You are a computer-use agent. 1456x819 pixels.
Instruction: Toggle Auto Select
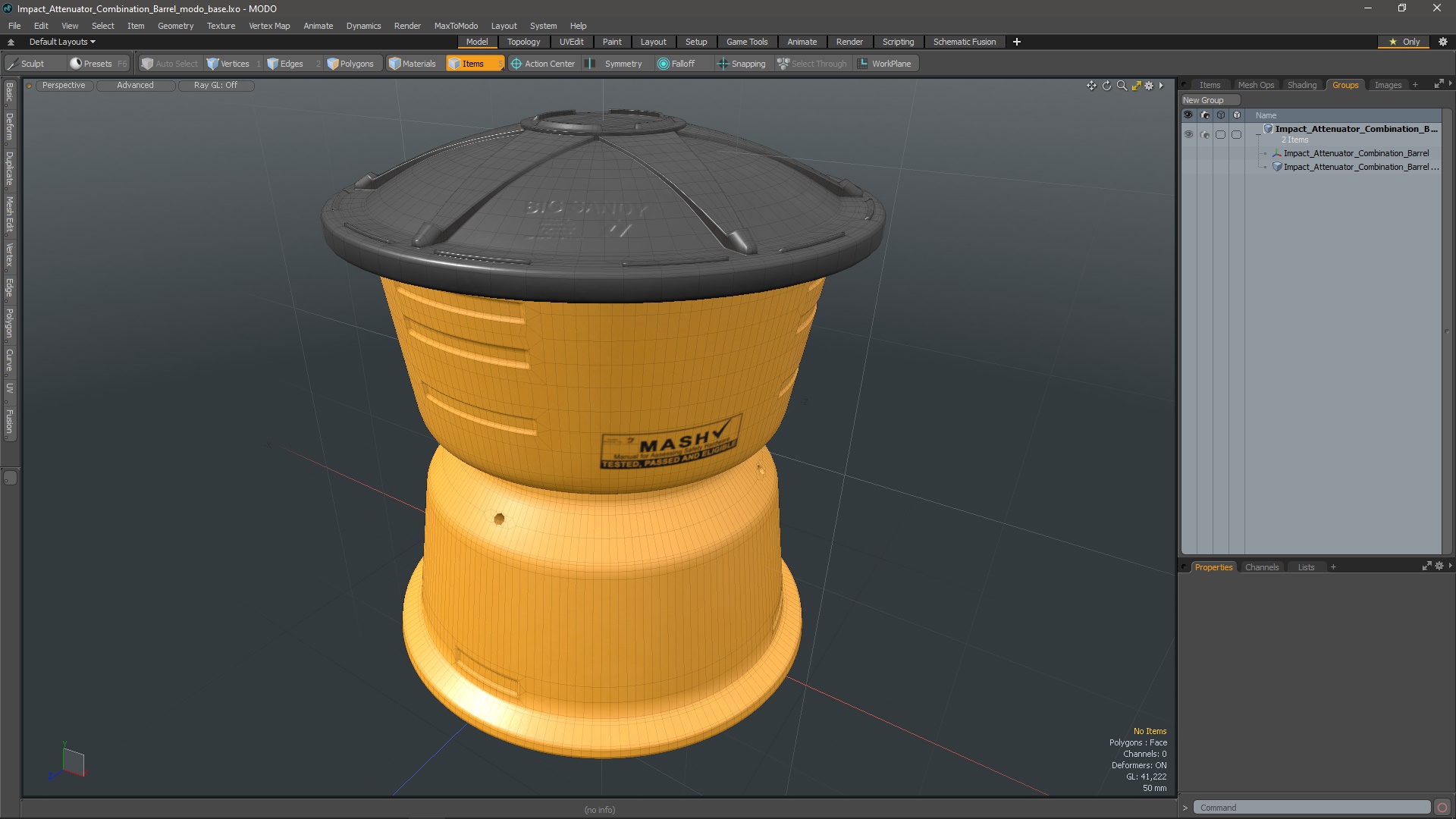click(170, 64)
